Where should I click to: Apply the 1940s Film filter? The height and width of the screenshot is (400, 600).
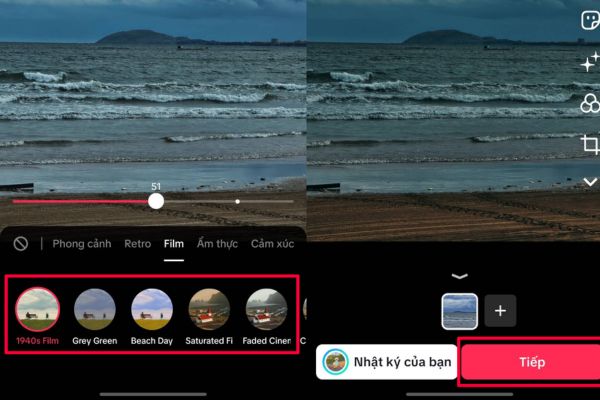pyautogui.click(x=39, y=311)
